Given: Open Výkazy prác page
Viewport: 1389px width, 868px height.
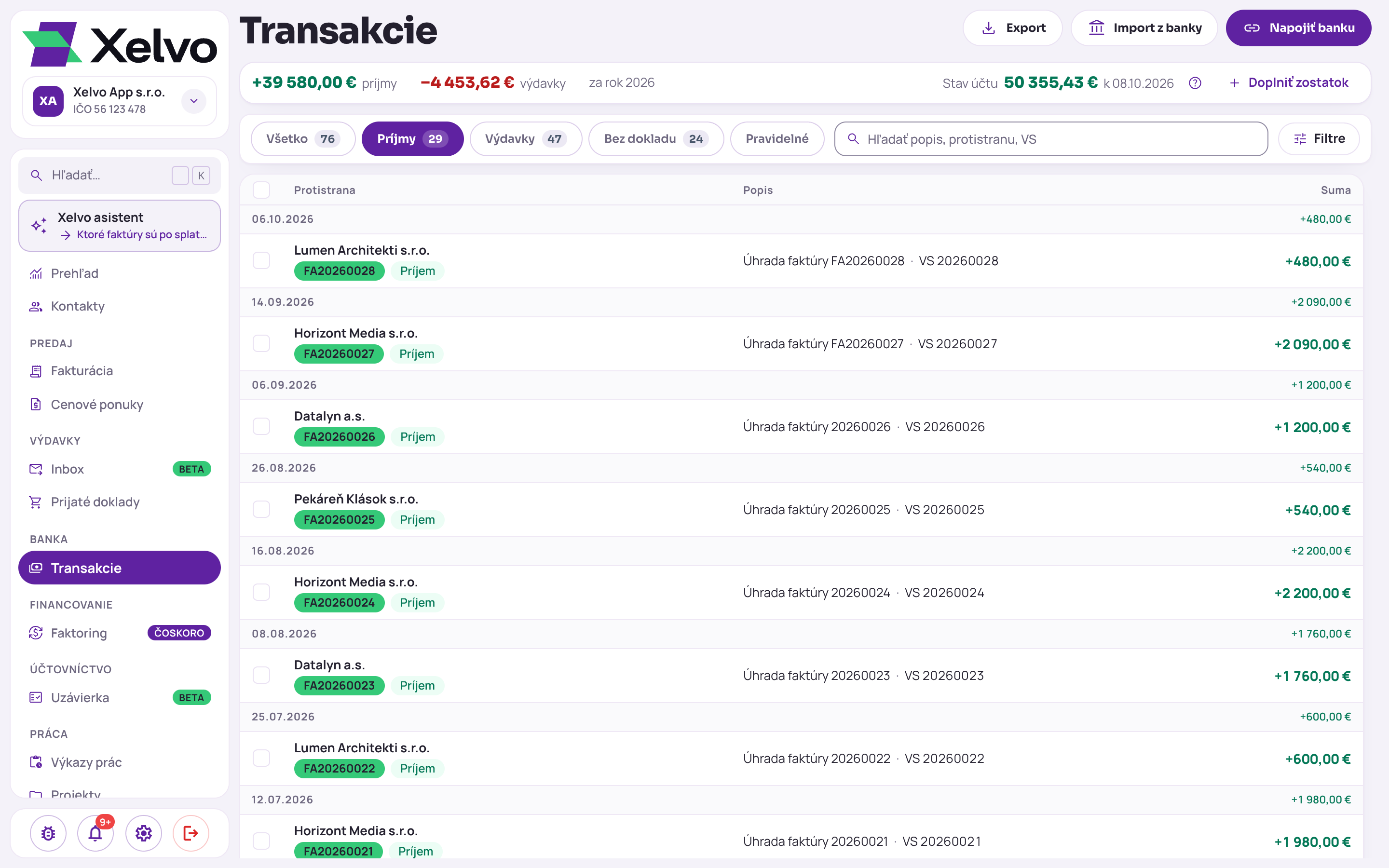Looking at the screenshot, I should point(120,762).
